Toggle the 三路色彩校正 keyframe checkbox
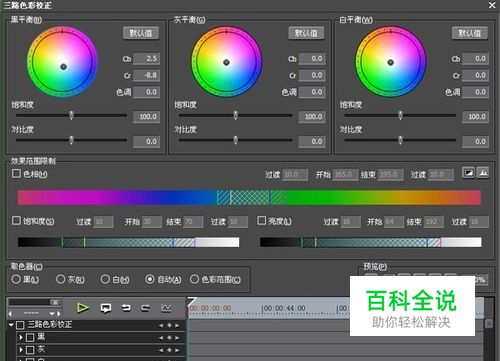 20,325
